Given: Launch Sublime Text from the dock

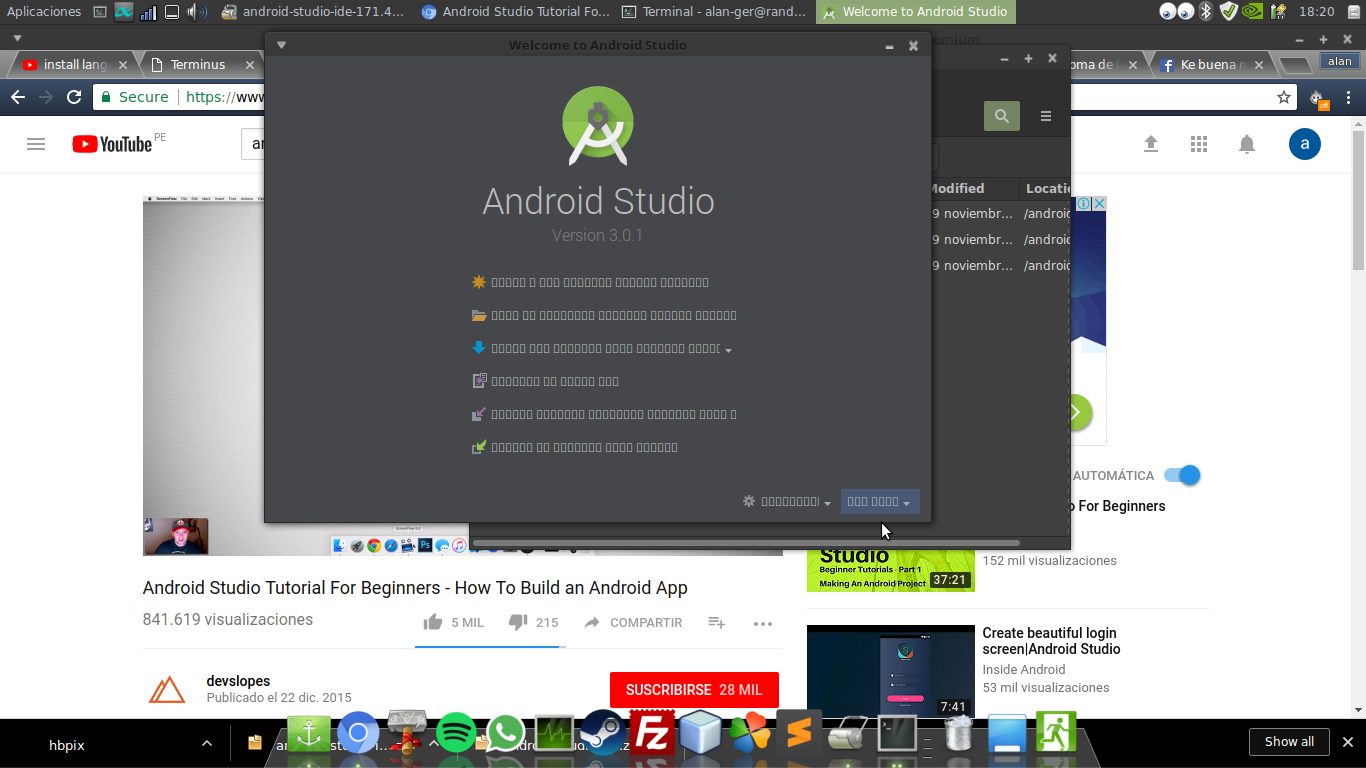Looking at the screenshot, I should point(798,734).
